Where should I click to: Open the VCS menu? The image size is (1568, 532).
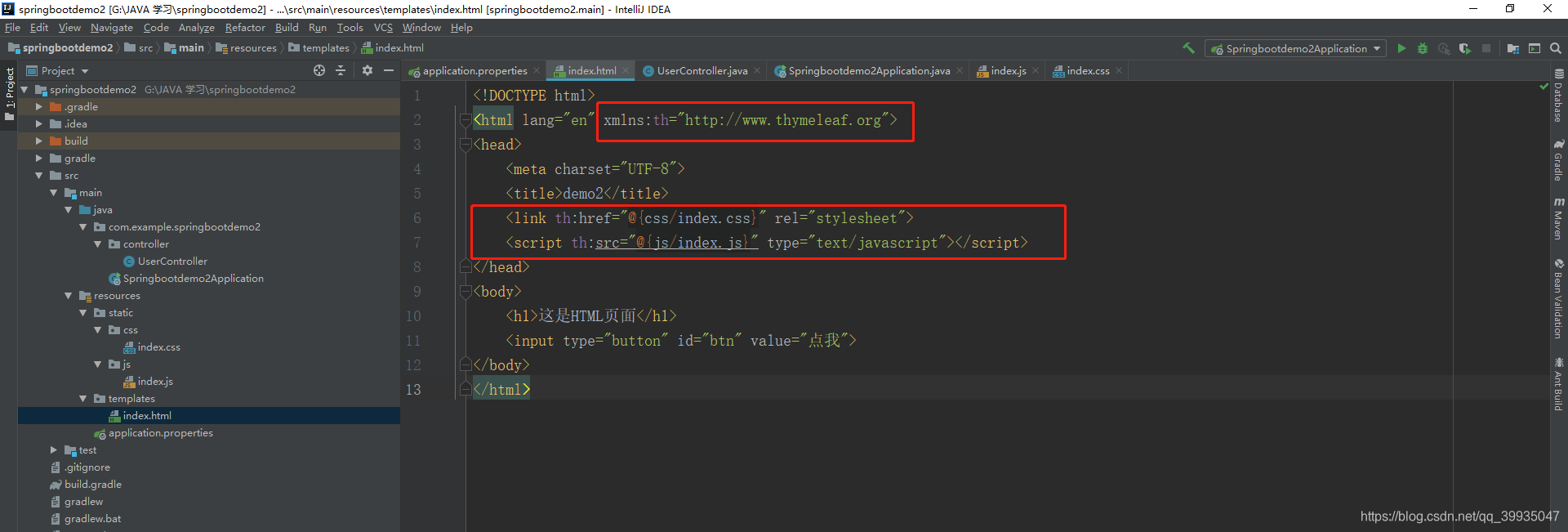coord(383,27)
